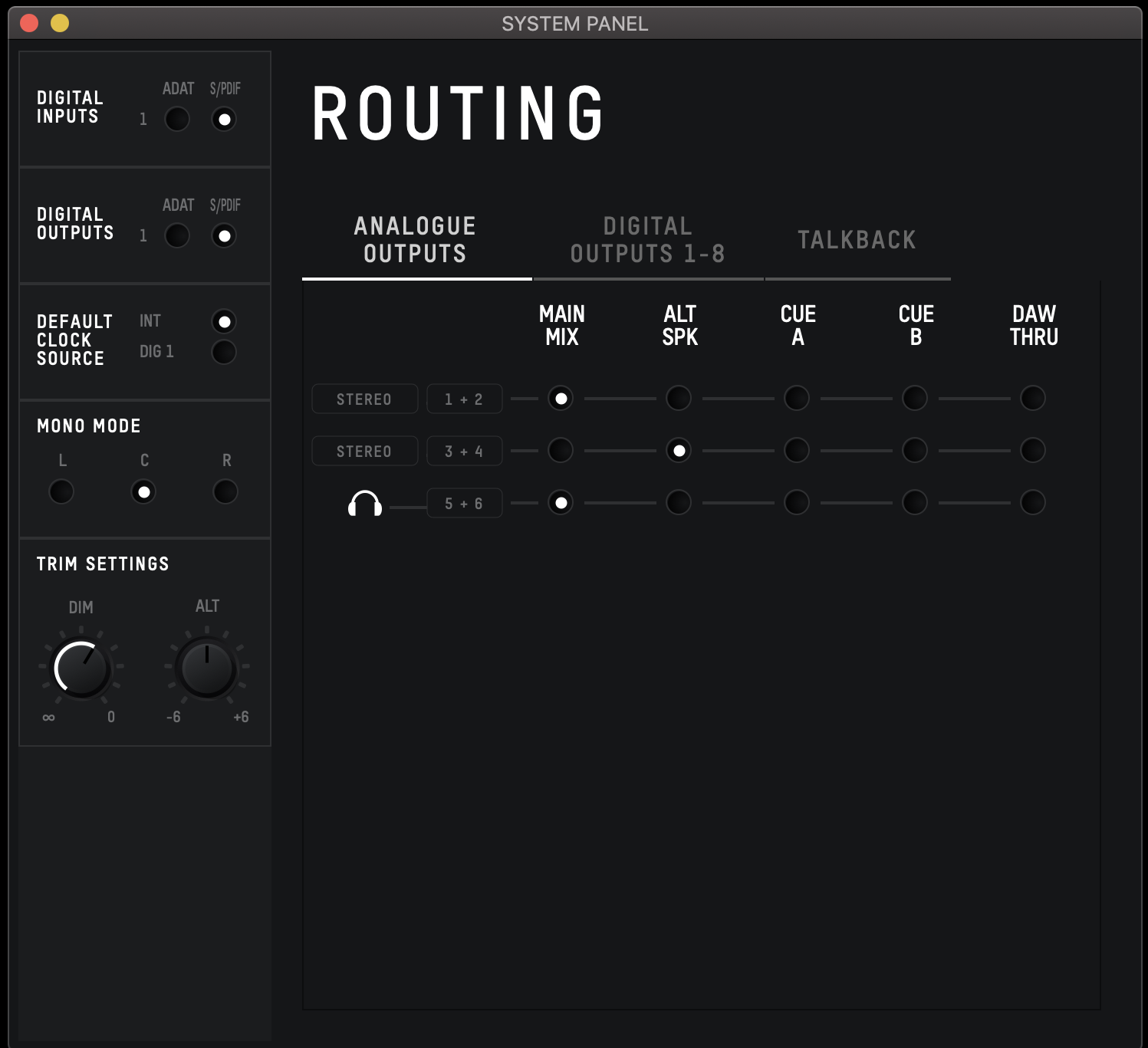Click the Stereo button for outputs 3 + 4
This screenshot has width=1148, height=1048.
point(365,451)
